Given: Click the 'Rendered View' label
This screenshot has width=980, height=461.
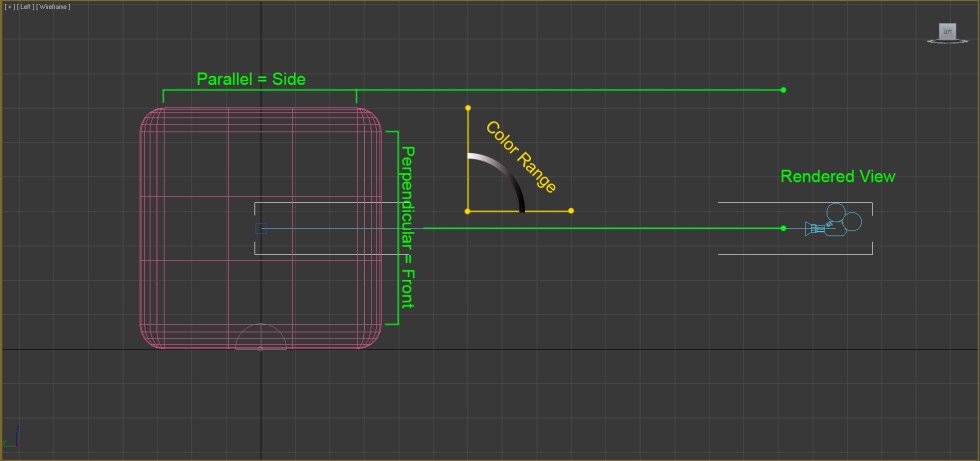Looking at the screenshot, I should point(837,177).
